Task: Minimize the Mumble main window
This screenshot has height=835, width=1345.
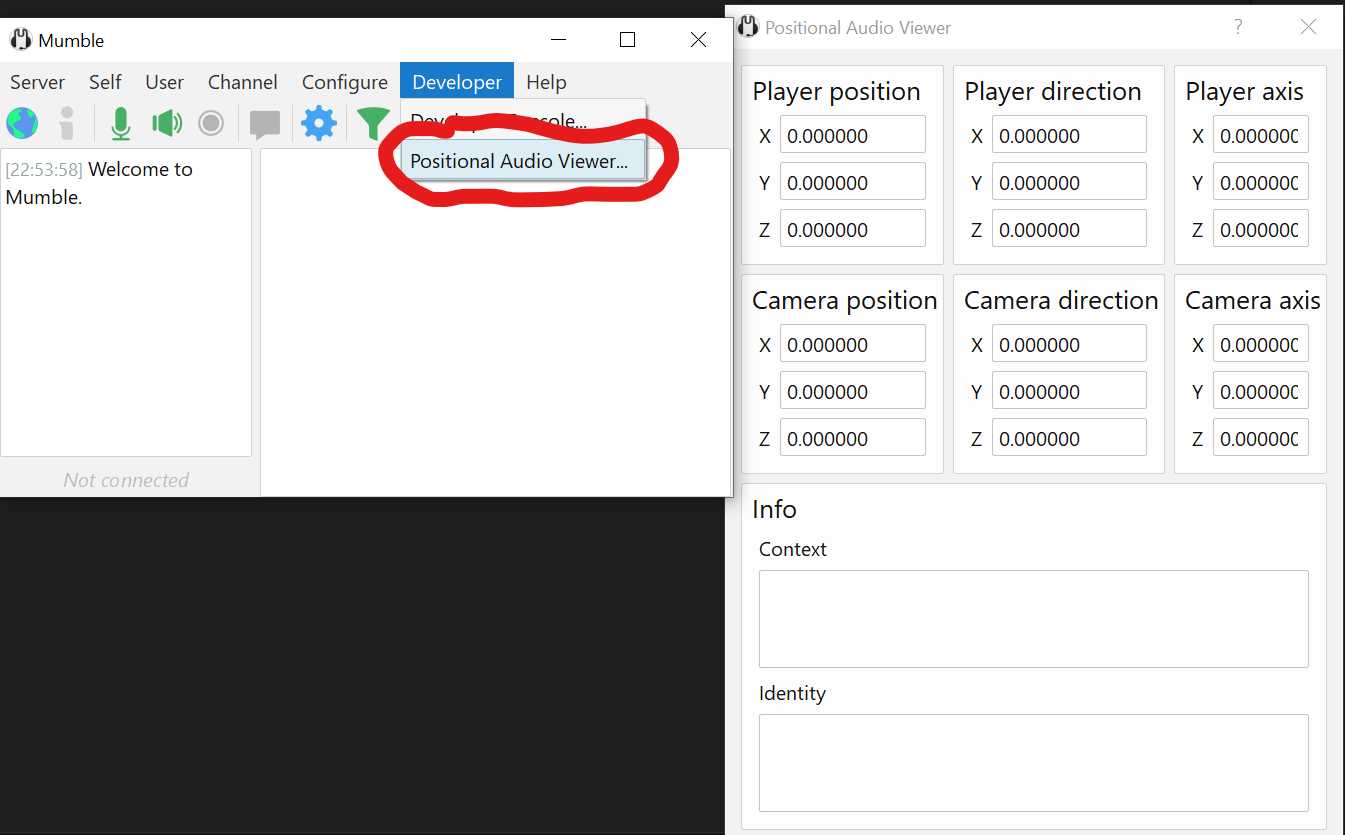Action: pos(560,40)
